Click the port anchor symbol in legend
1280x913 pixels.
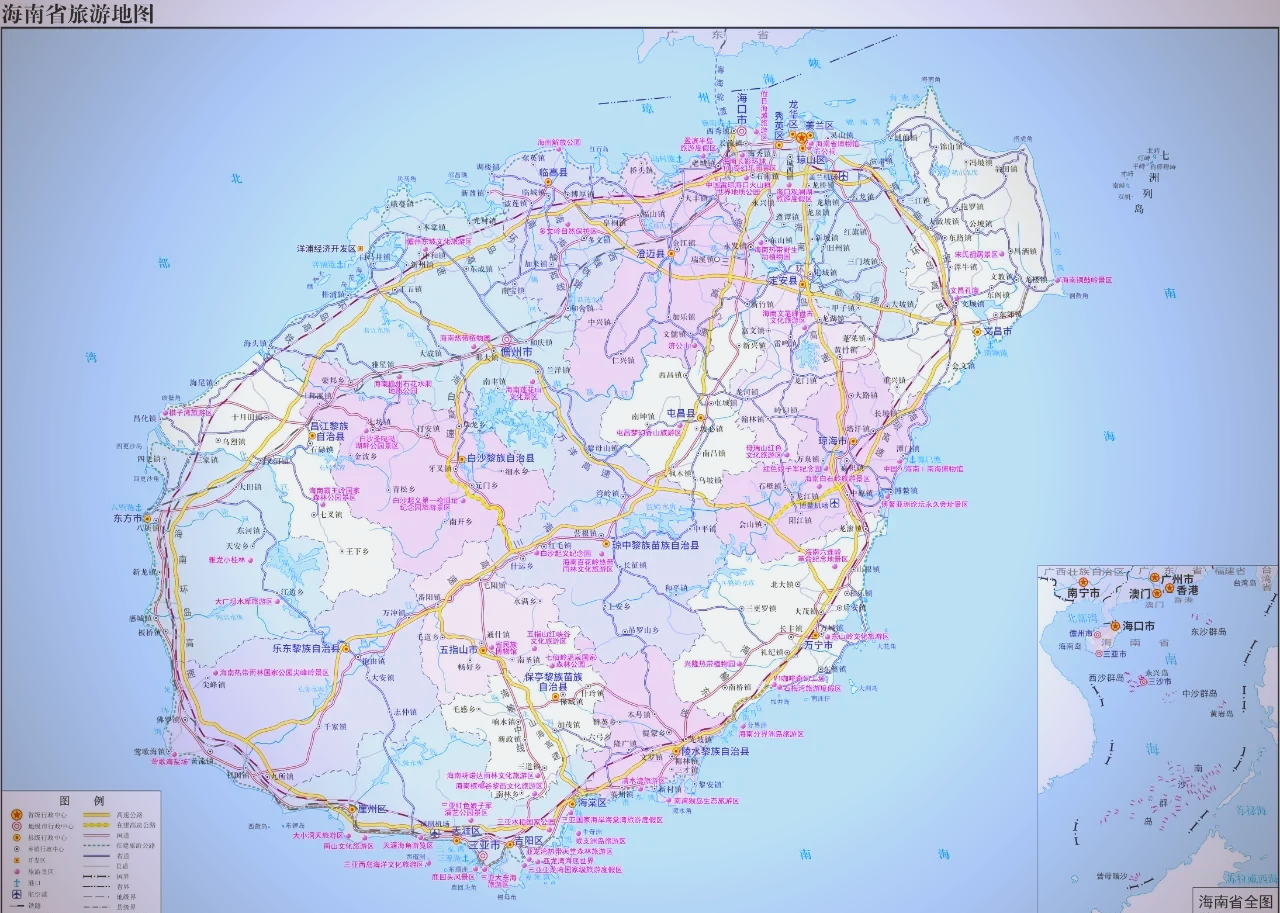tap(16, 881)
